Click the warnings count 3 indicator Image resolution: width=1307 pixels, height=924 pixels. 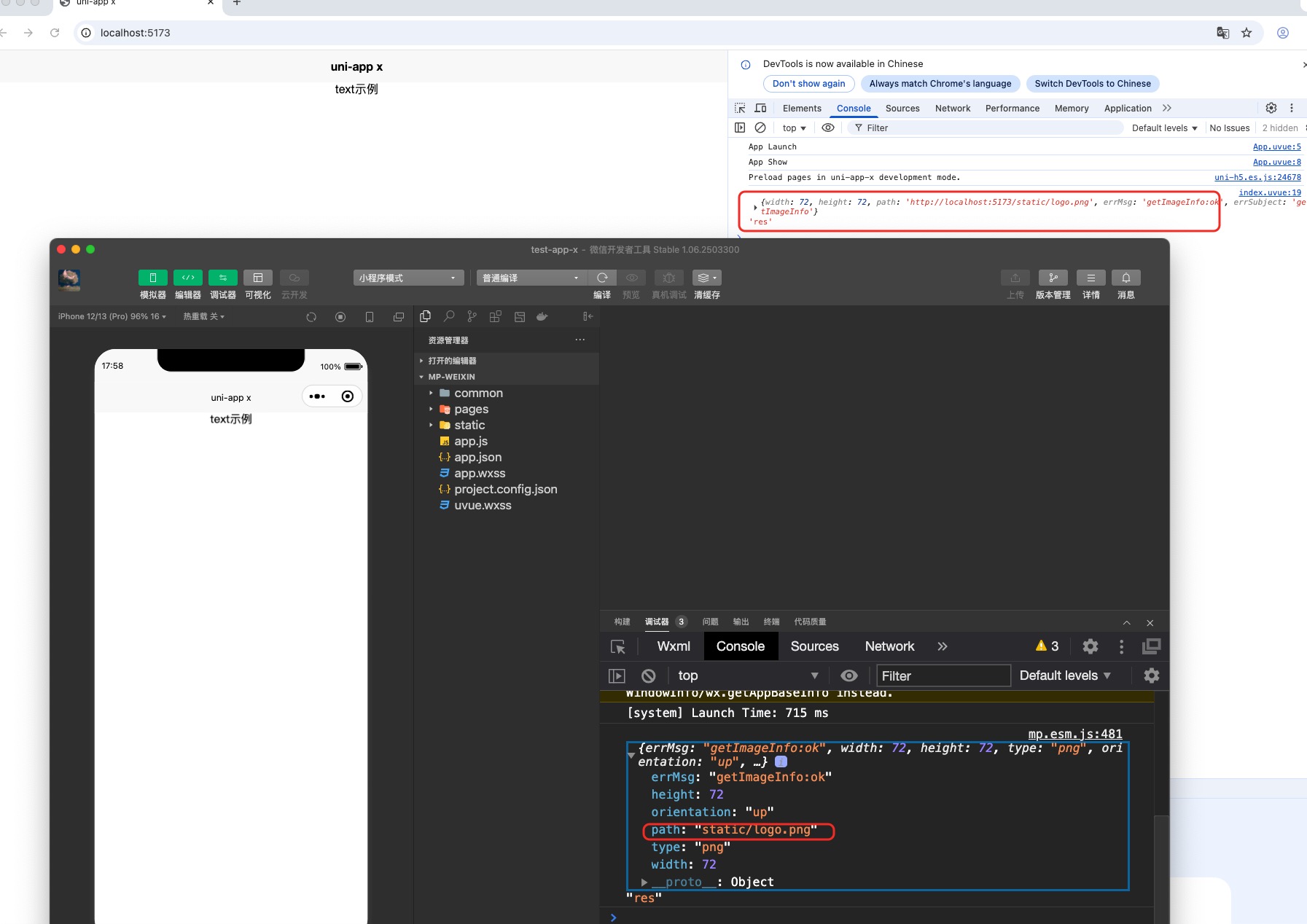pos(1047,646)
